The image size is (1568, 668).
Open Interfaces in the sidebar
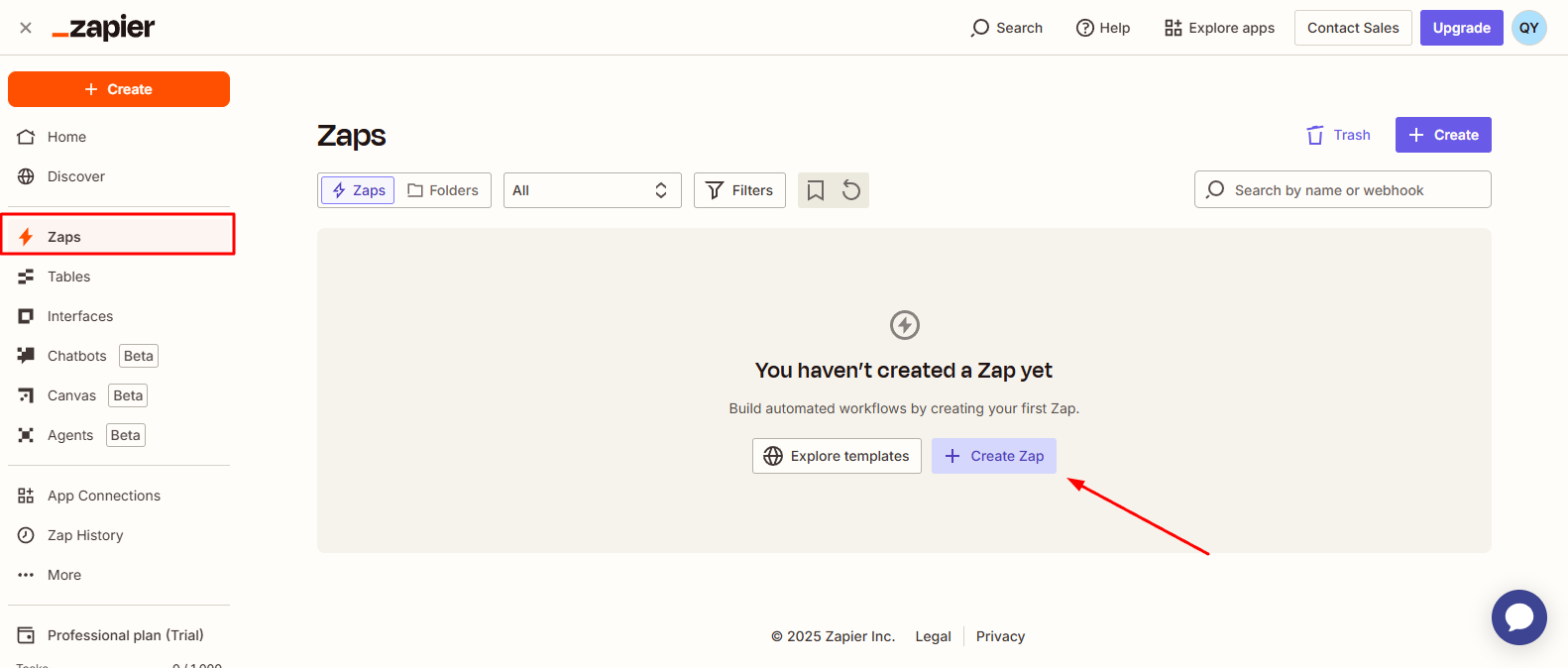click(119, 316)
